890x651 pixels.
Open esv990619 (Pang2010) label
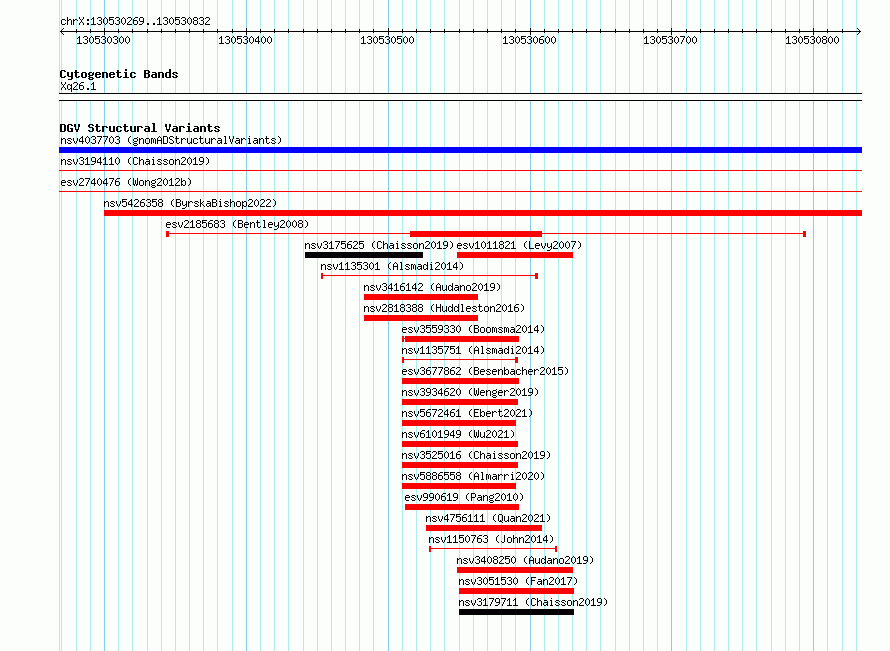coord(464,497)
